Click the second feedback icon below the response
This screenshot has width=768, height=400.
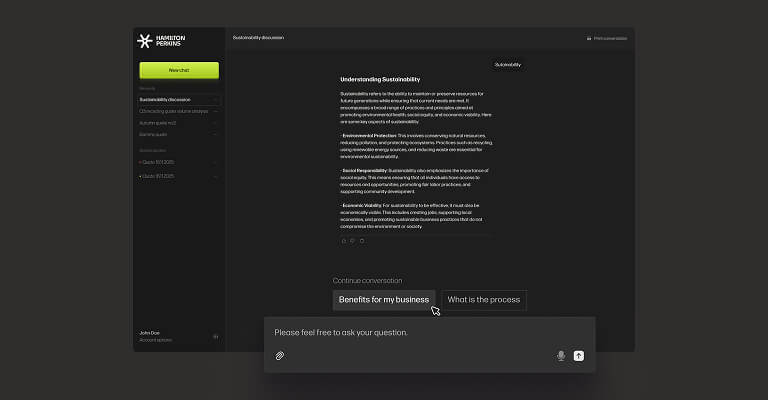coord(352,241)
